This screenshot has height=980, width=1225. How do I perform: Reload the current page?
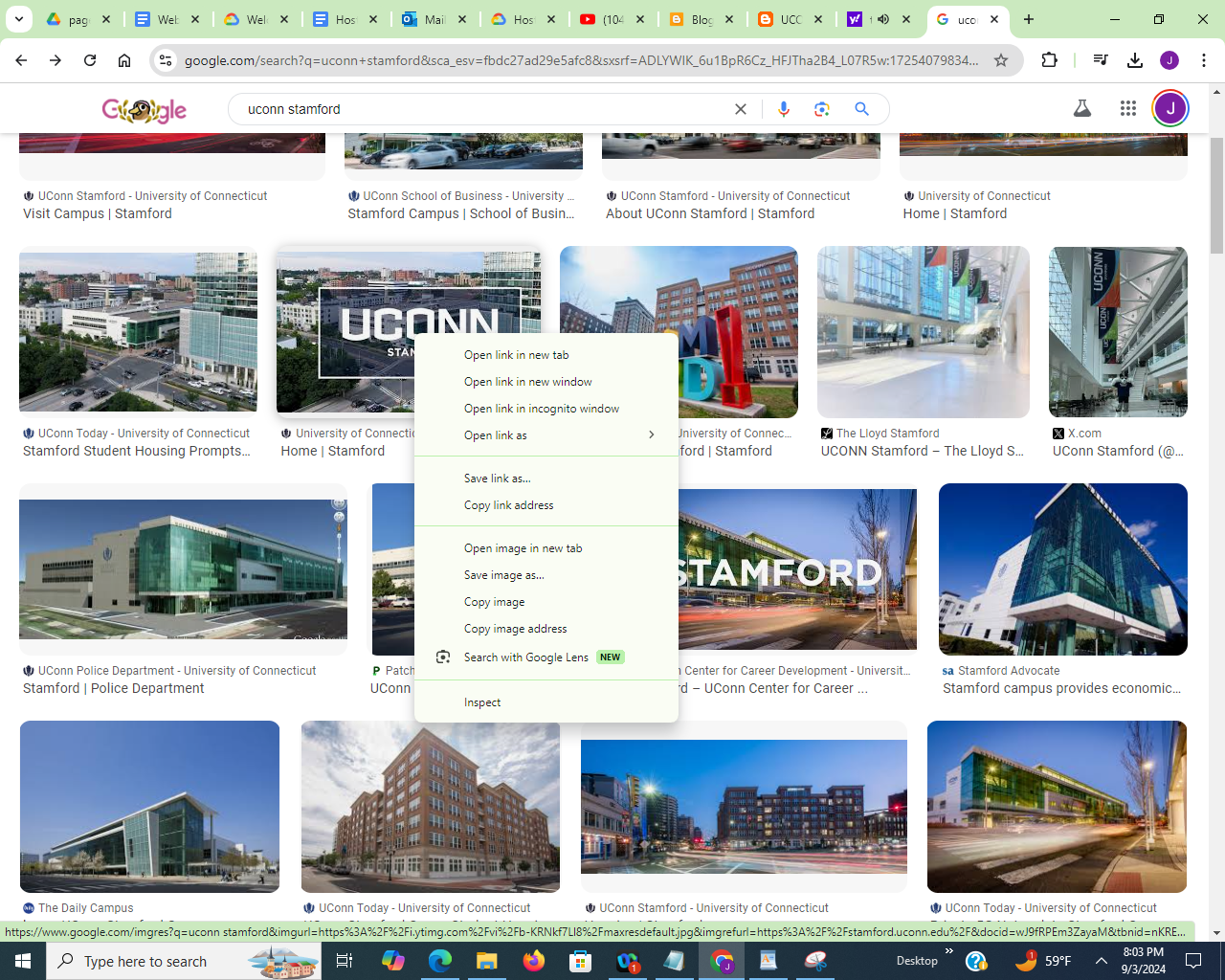[x=90, y=60]
